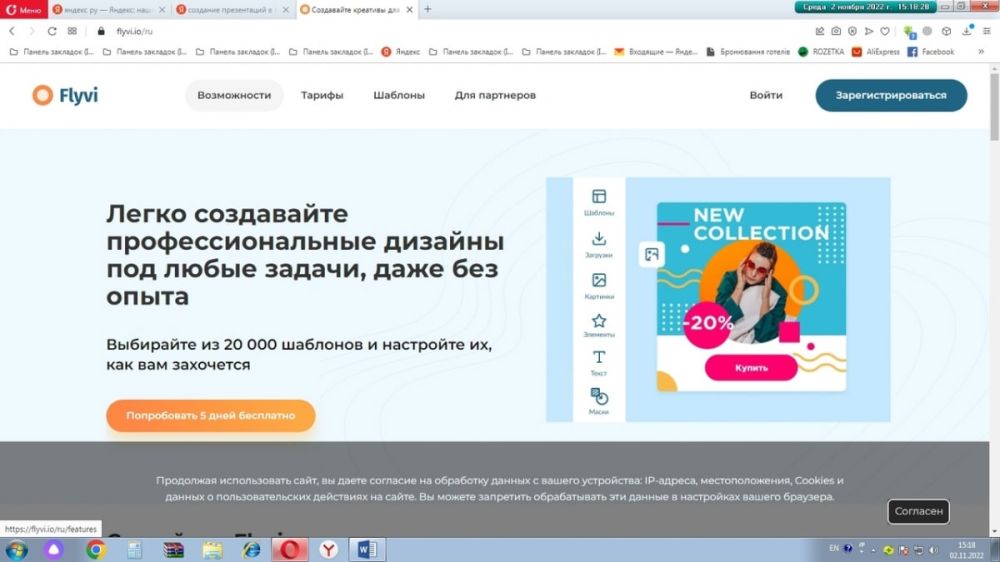Screen dimensions: 1000x562
Task: Open the Windows Start button
Action: (x=17, y=549)
